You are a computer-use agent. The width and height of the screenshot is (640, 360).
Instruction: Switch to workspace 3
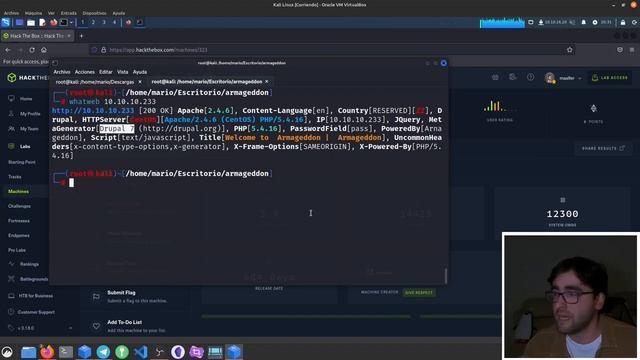[x=104, y=22]
